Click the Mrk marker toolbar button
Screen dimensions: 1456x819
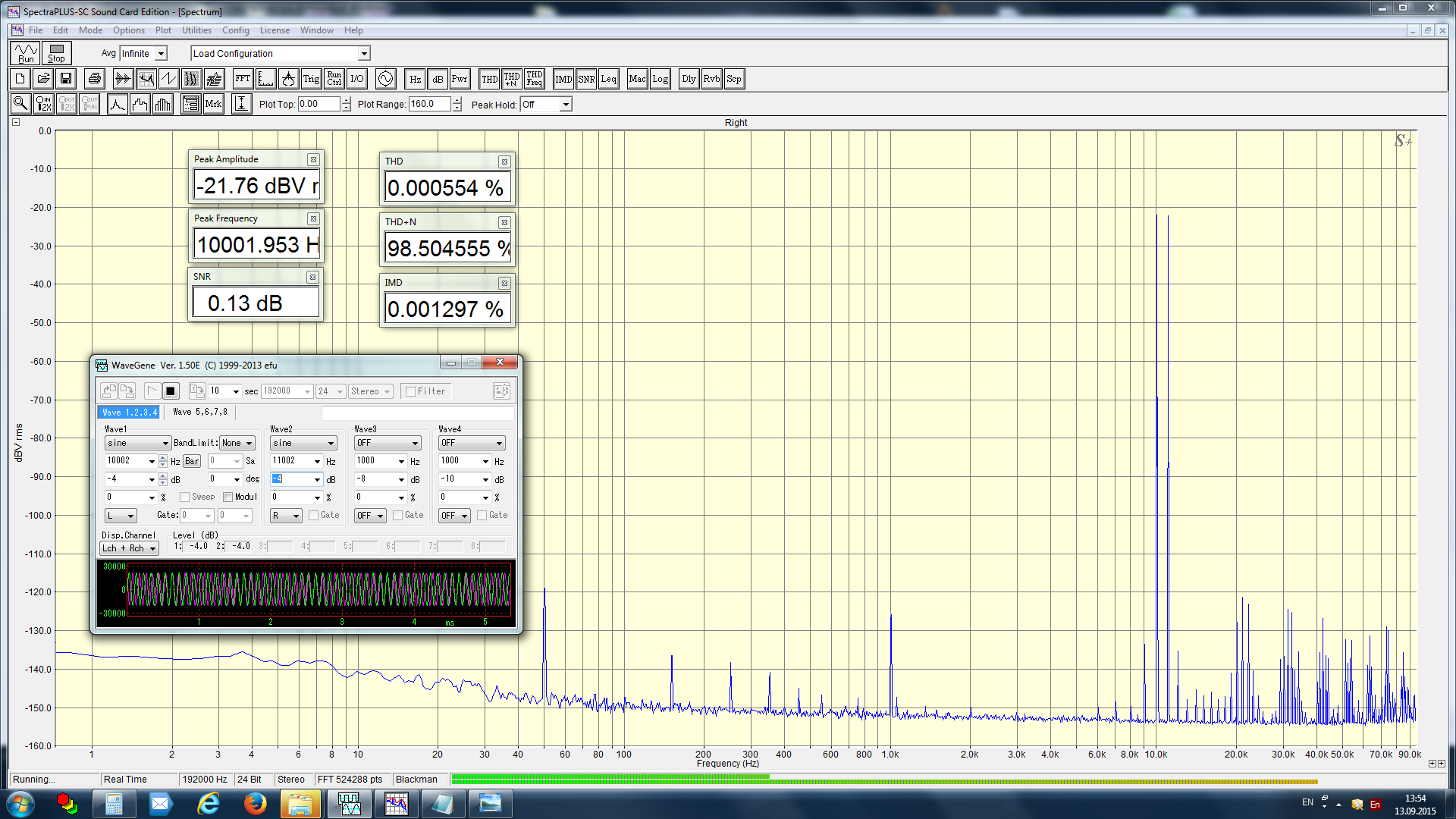(x=214, y=104)
